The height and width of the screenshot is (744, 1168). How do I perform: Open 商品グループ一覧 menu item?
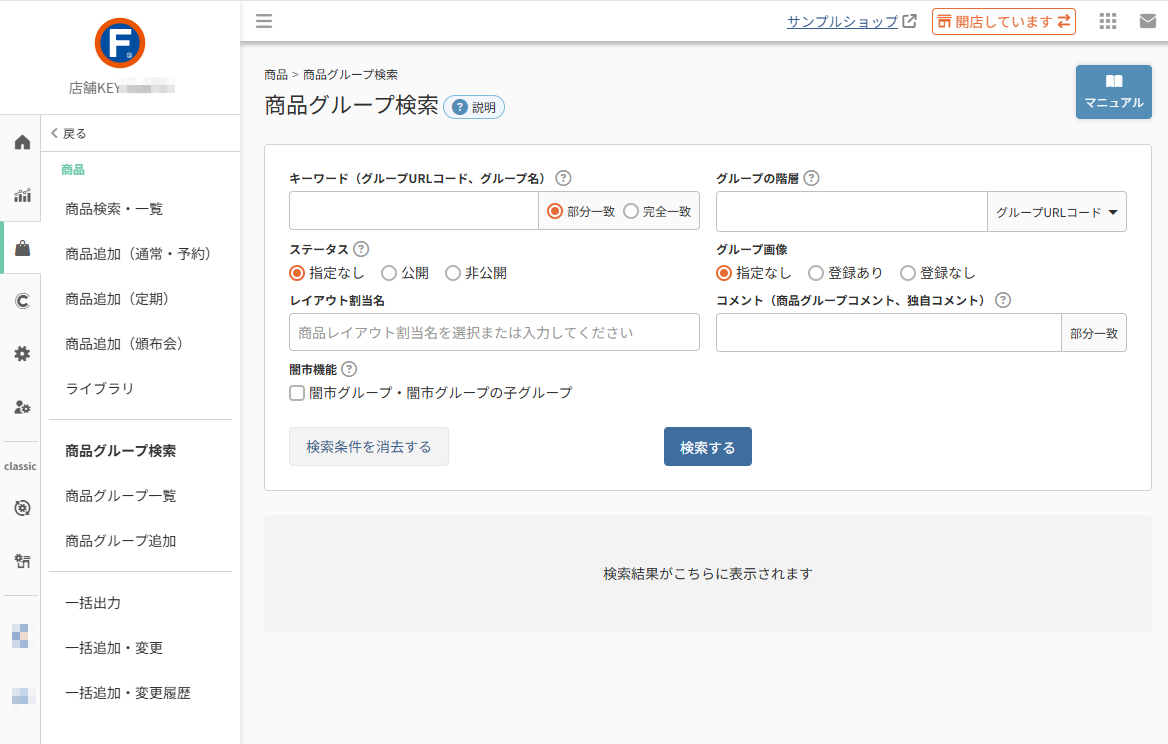coord(121,496)
